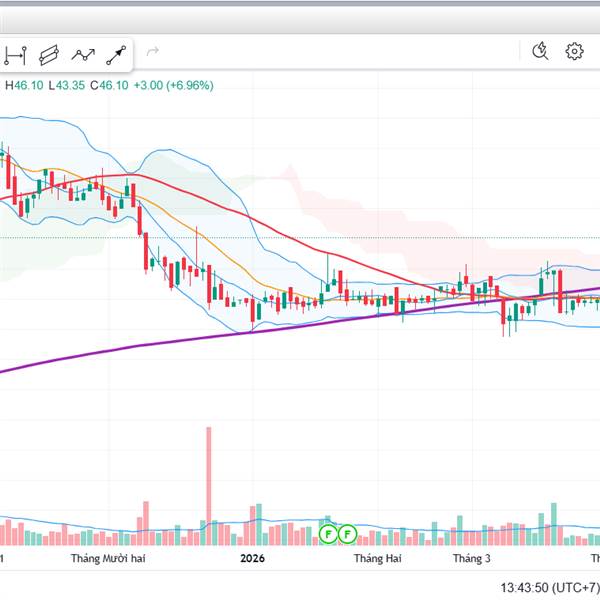Open the quick search lightning icon
This screenshot has height=600, width=600.
point(540,51)
